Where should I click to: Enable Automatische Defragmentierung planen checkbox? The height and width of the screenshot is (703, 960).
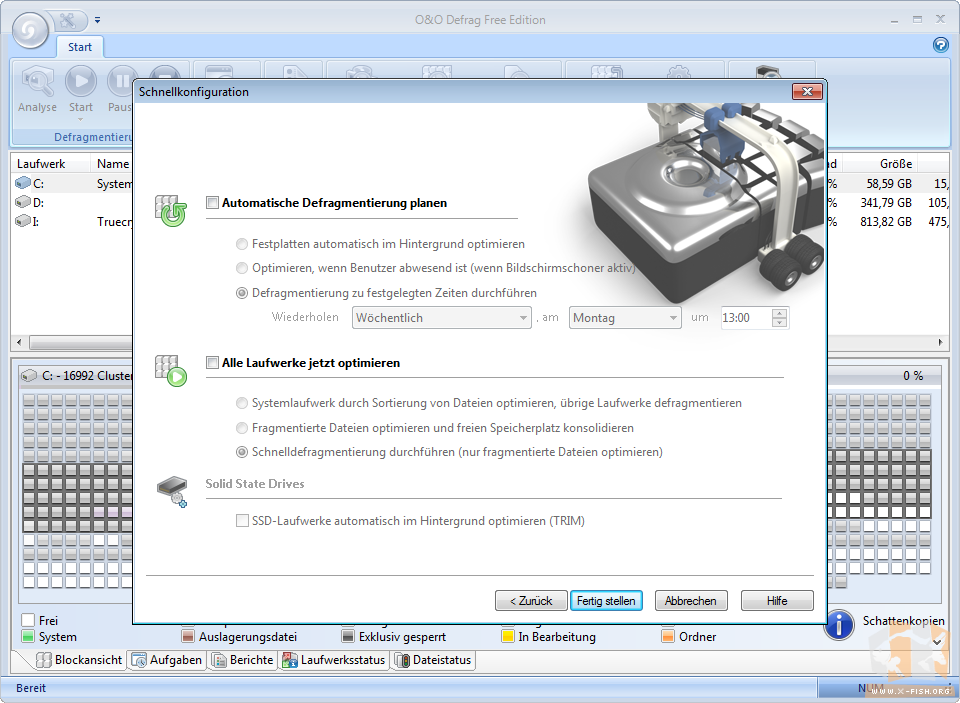click(x=212, y=203)
